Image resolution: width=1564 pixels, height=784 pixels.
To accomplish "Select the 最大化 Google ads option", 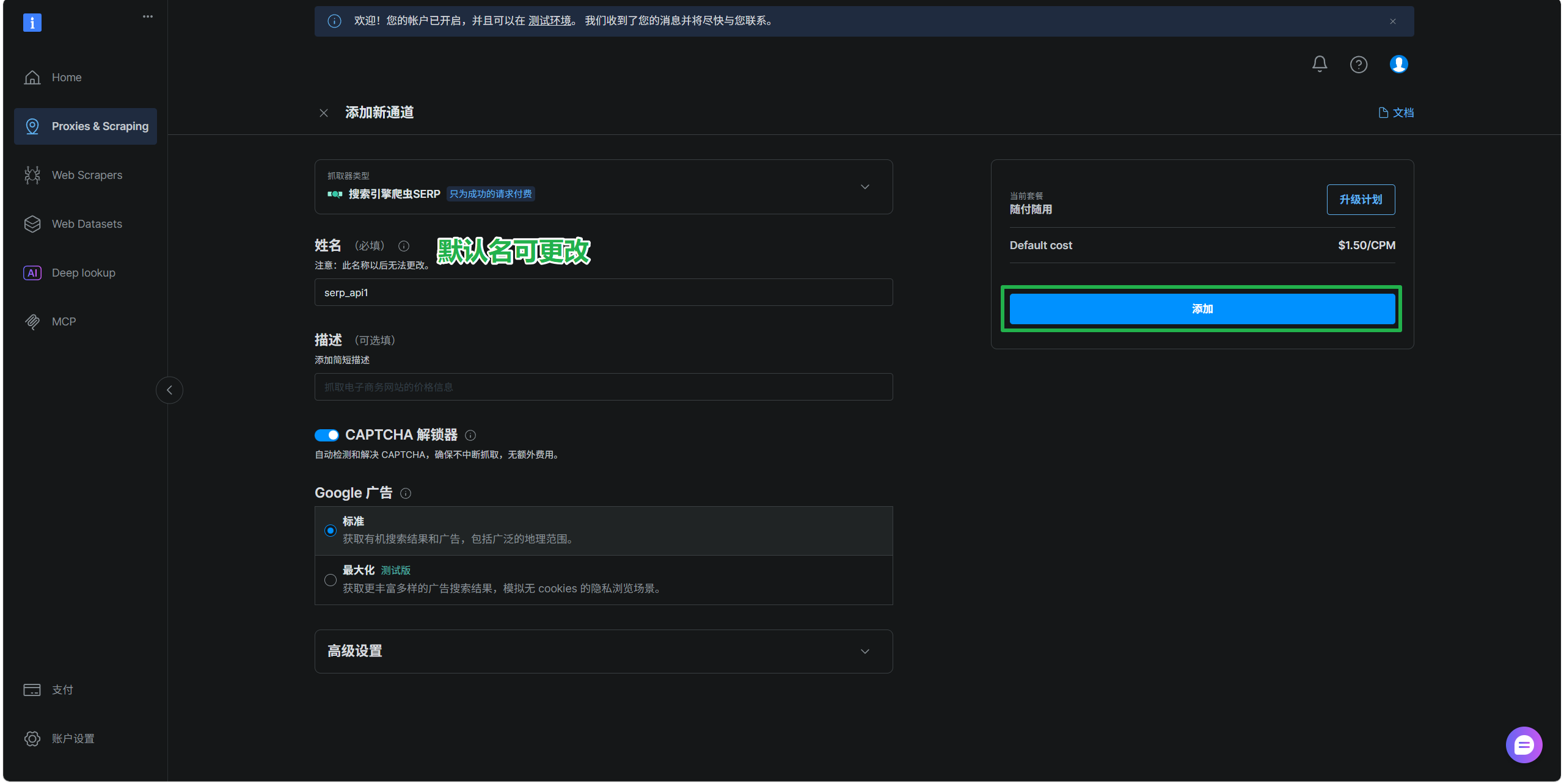I will point(331,580).
